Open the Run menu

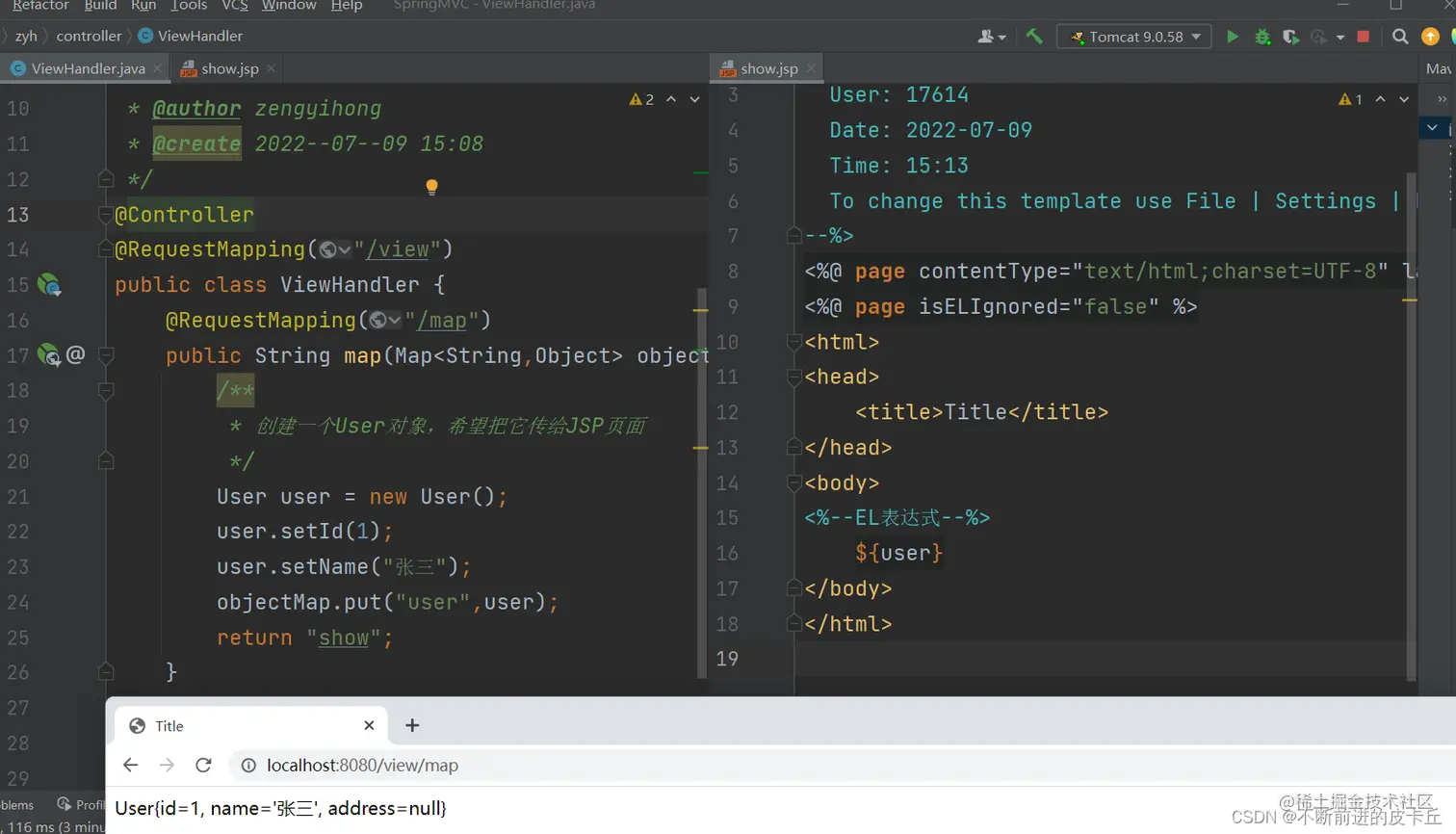point(143,6)
